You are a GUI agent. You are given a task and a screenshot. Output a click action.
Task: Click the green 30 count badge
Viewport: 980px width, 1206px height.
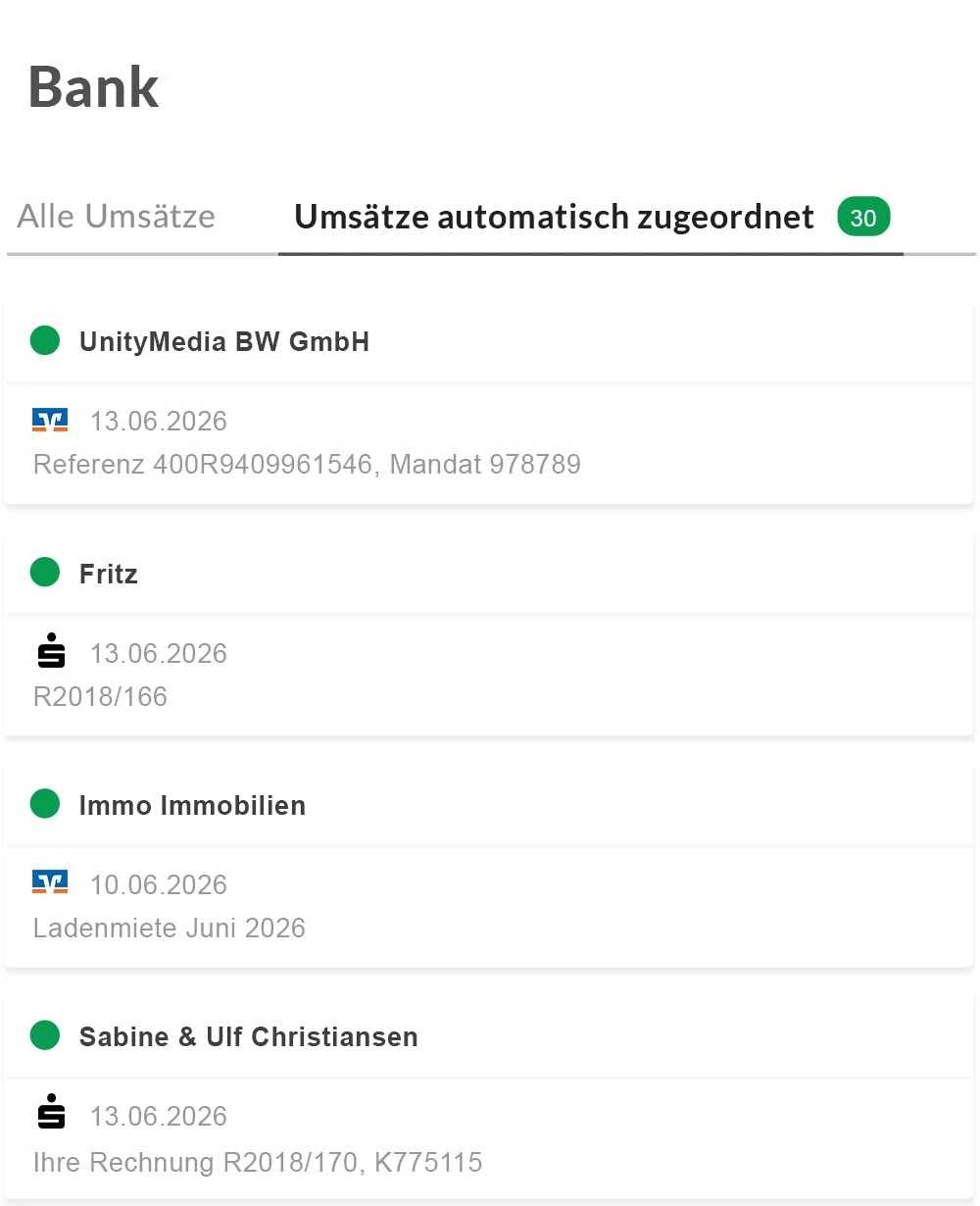coord(863,217)
